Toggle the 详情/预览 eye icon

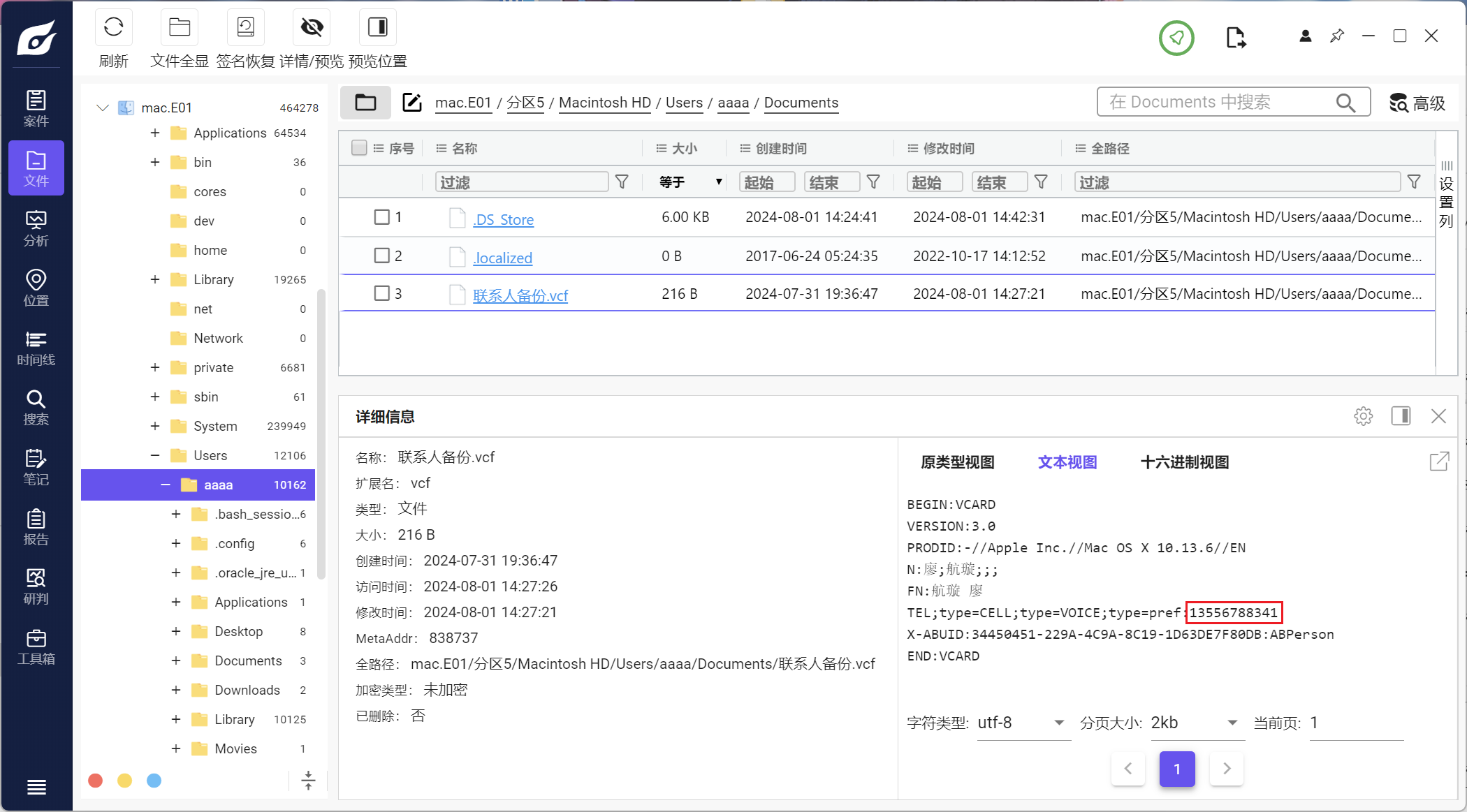click(312, 27)
